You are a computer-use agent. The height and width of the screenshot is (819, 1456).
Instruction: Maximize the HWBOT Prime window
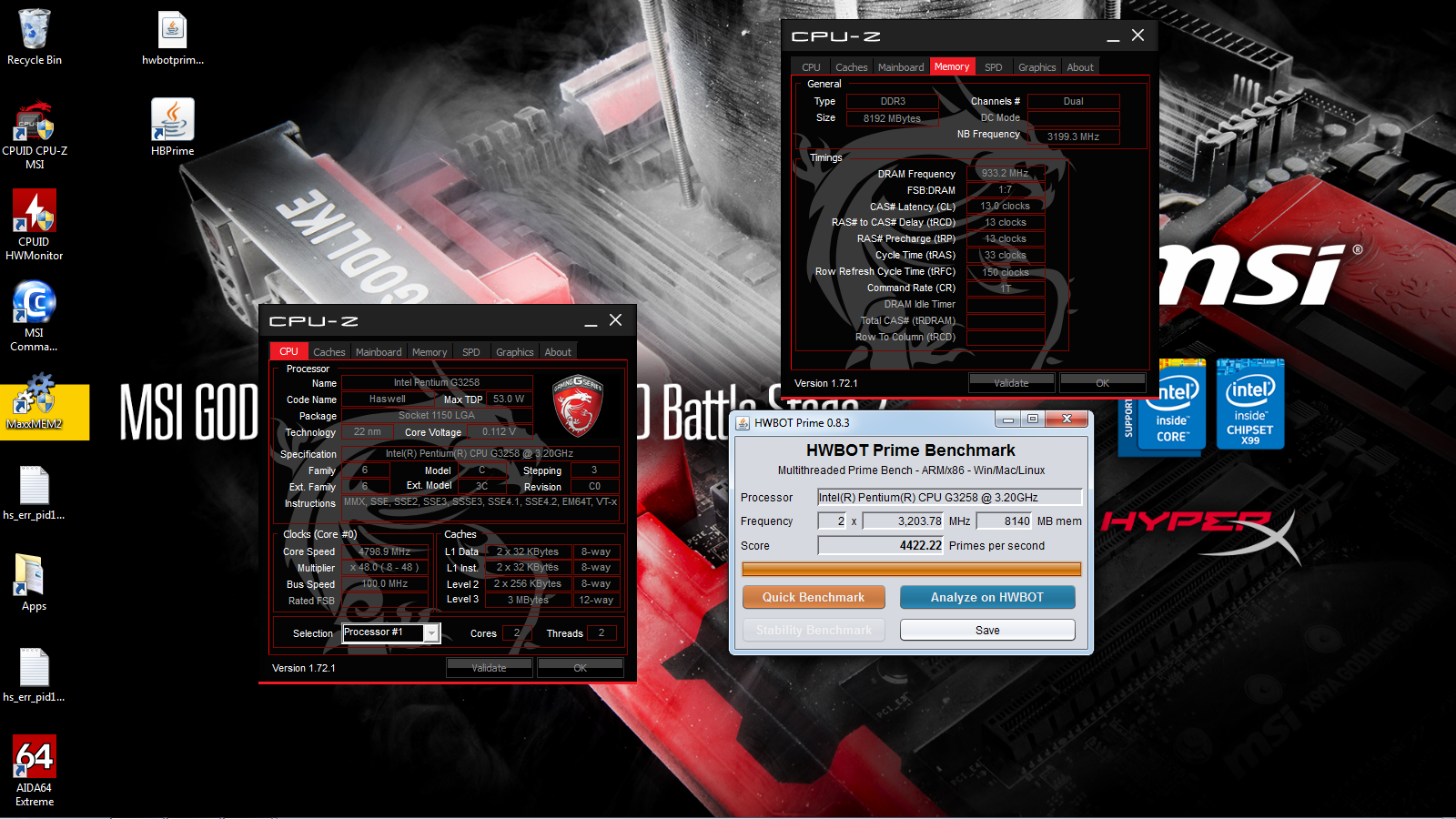[x=1033, y=419]
